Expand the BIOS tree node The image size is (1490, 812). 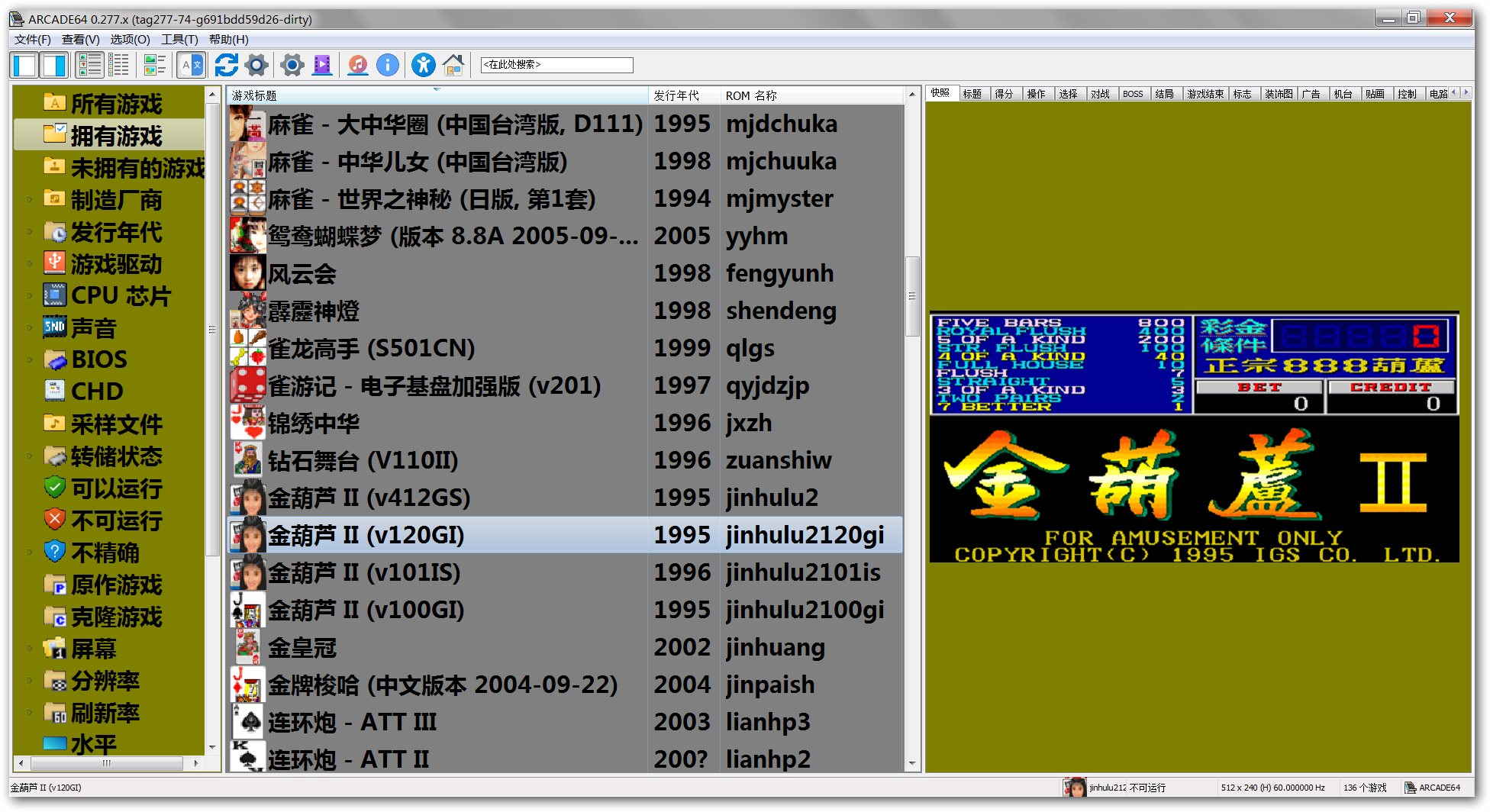point(30,359)
